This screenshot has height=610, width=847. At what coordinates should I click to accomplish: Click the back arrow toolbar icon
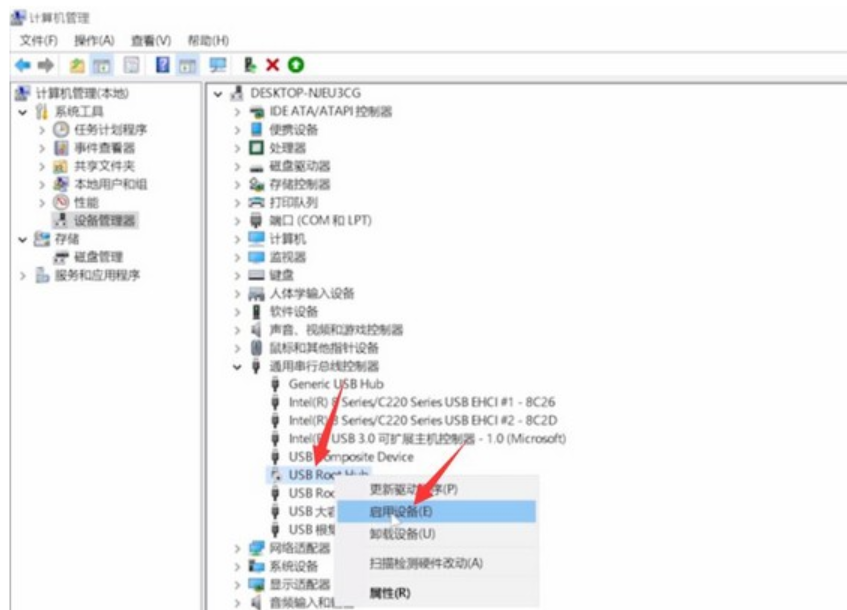click(x=22, y=65)
